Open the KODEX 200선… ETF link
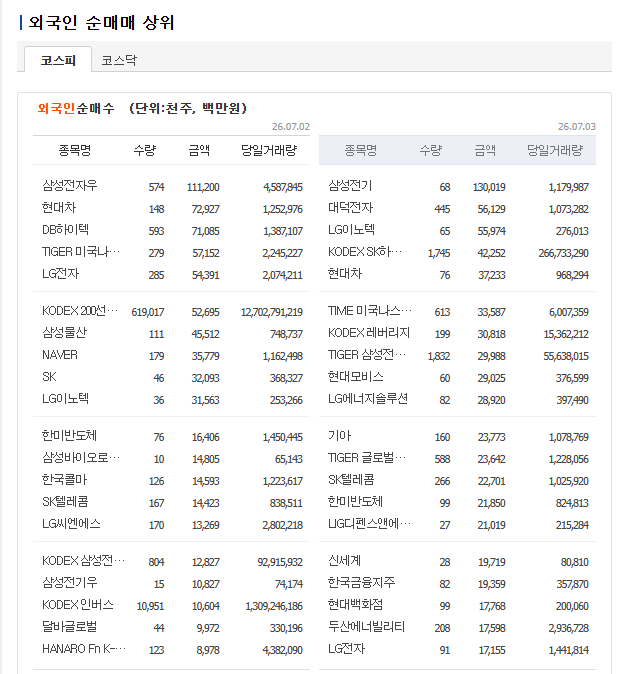 [80, 311]
